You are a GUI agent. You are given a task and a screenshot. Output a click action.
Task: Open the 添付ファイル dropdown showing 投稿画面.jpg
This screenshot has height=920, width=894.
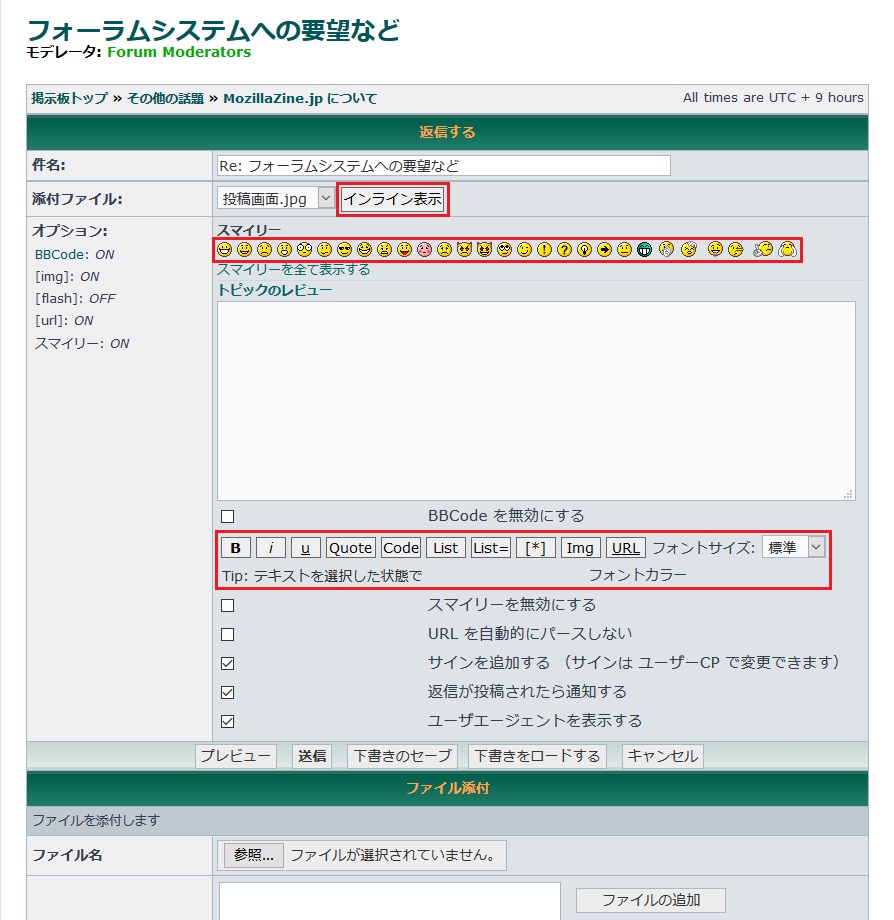coord(275,199)
